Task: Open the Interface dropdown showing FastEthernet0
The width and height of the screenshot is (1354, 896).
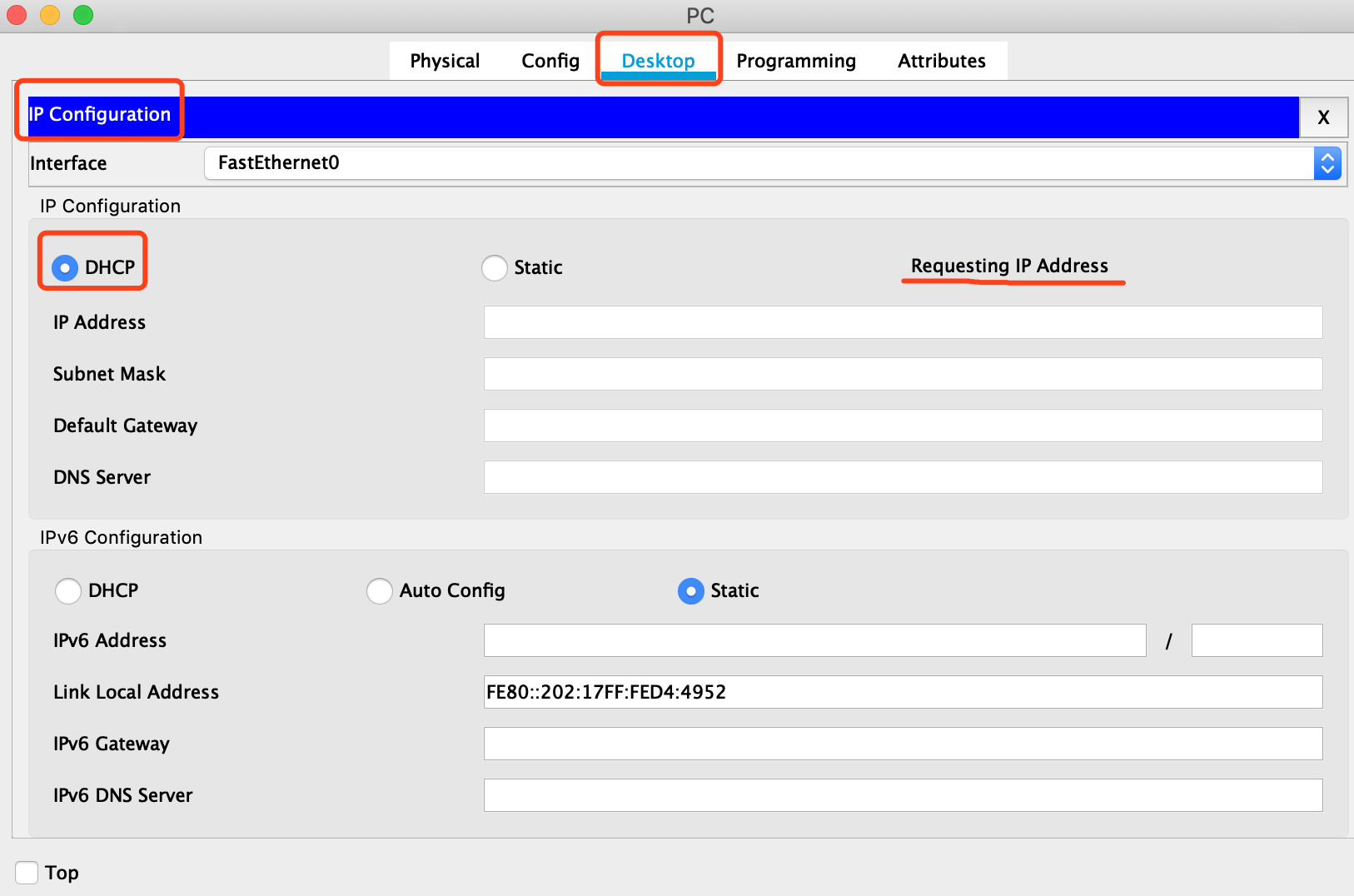Action: point(749,162)
